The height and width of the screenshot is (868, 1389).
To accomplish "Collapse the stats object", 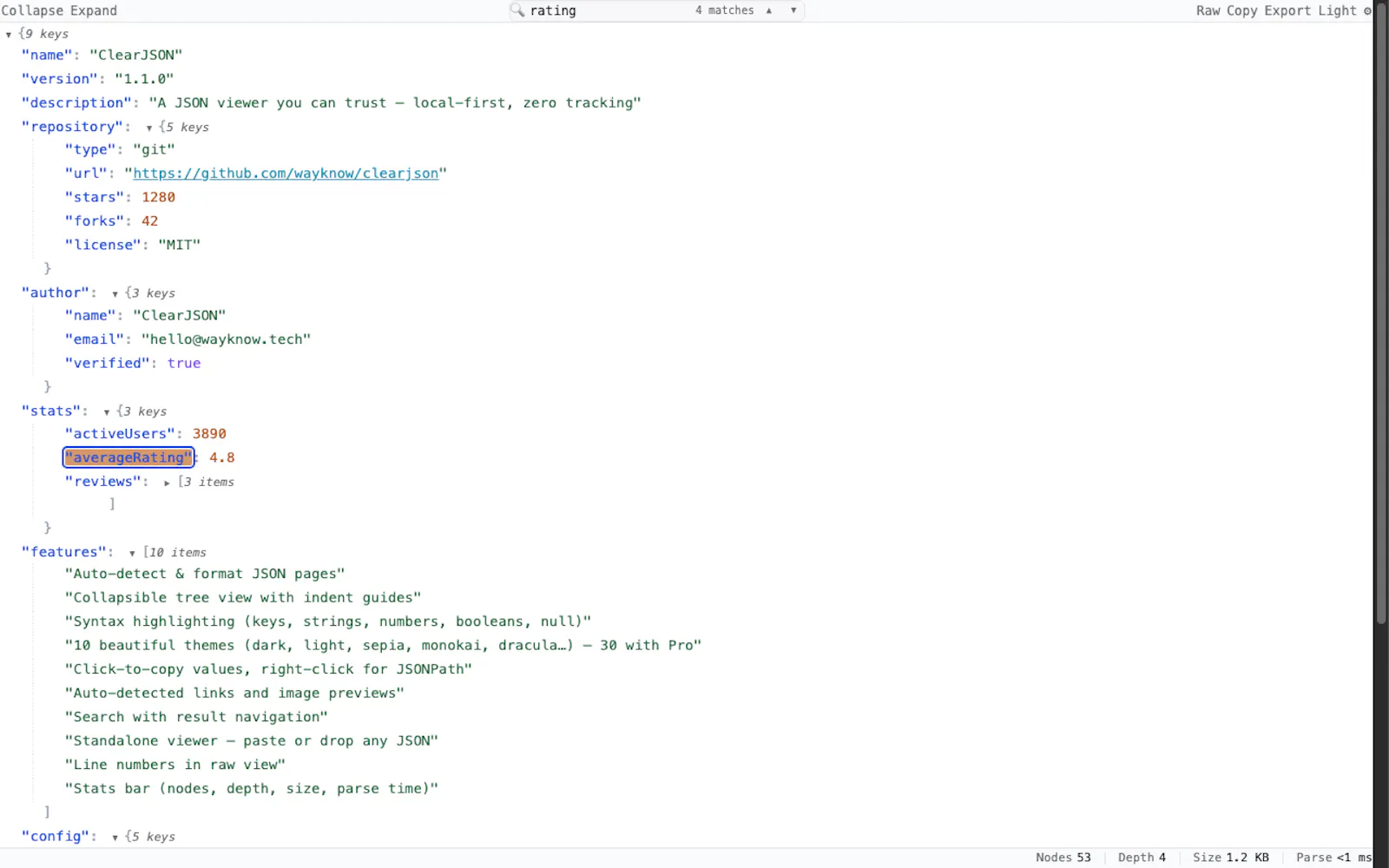I will 107,412.
